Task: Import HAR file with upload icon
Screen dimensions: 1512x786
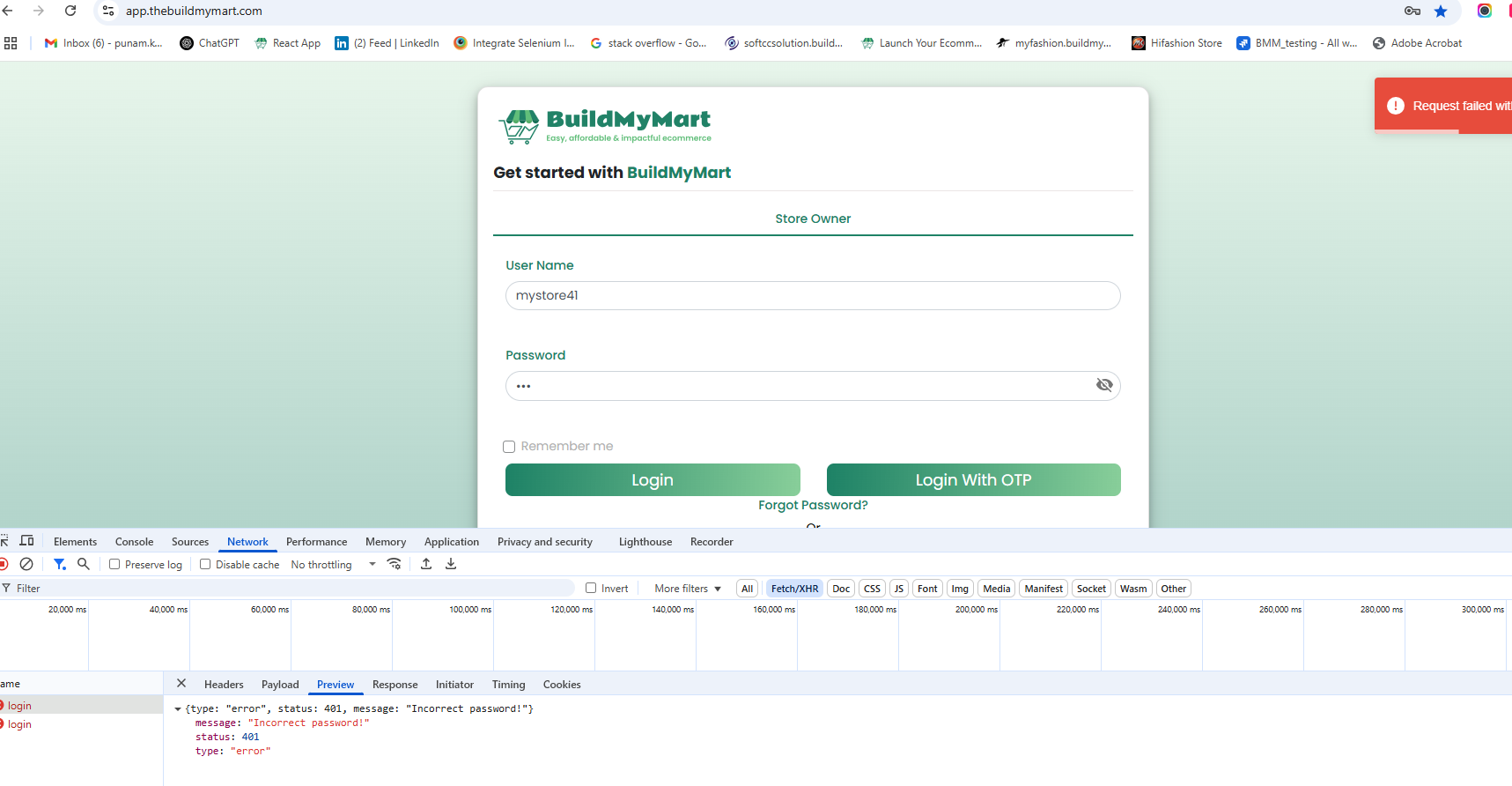Action: pos(426,564)
